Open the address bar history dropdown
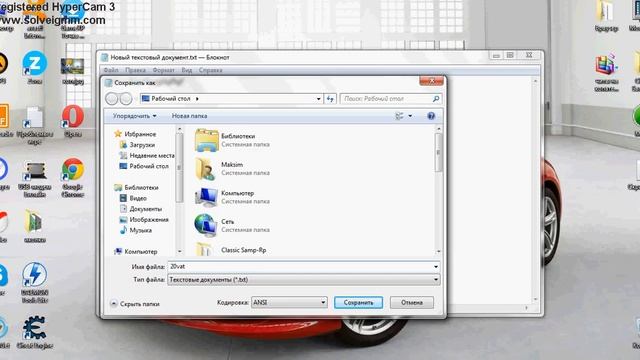The width and height of the screenshot is (640, 360). (318, 99)
